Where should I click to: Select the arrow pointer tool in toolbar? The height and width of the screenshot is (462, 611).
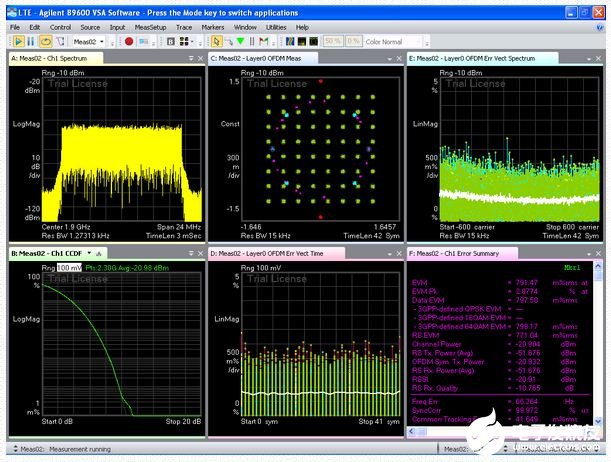coord(218,41)
